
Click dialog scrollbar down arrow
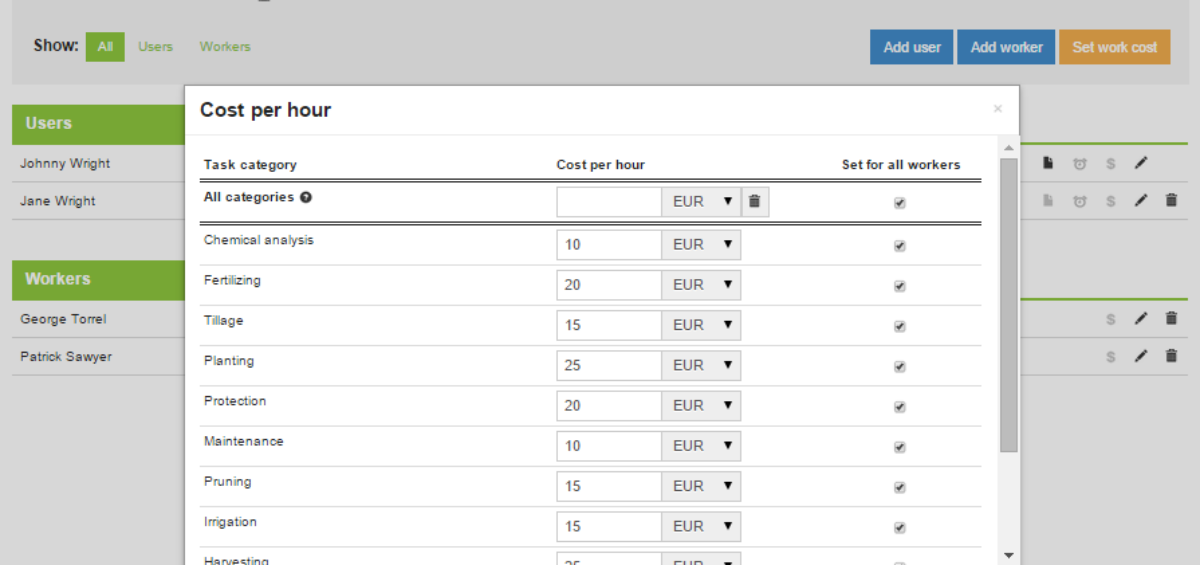tap(1008, 555)
